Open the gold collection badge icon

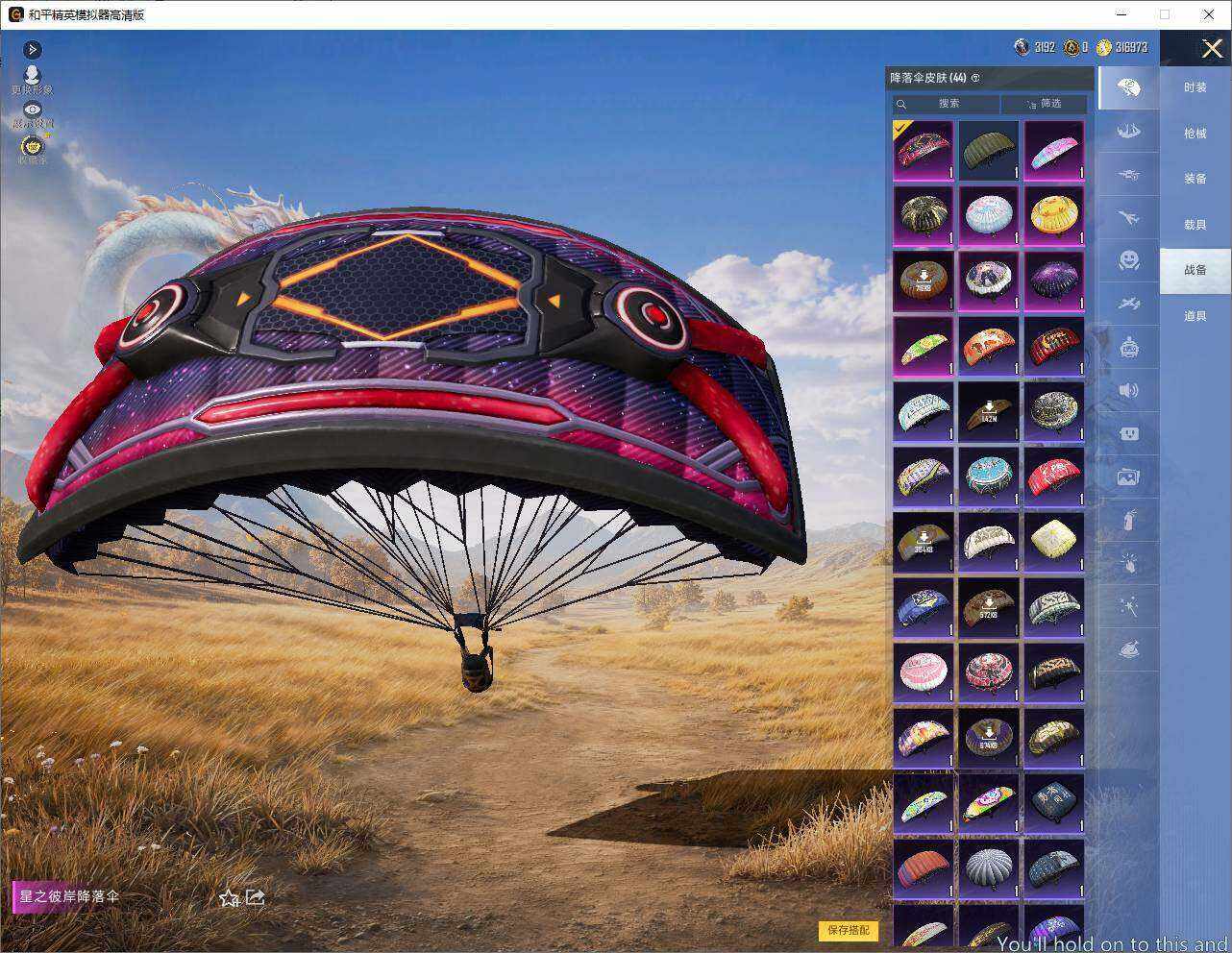33,146
